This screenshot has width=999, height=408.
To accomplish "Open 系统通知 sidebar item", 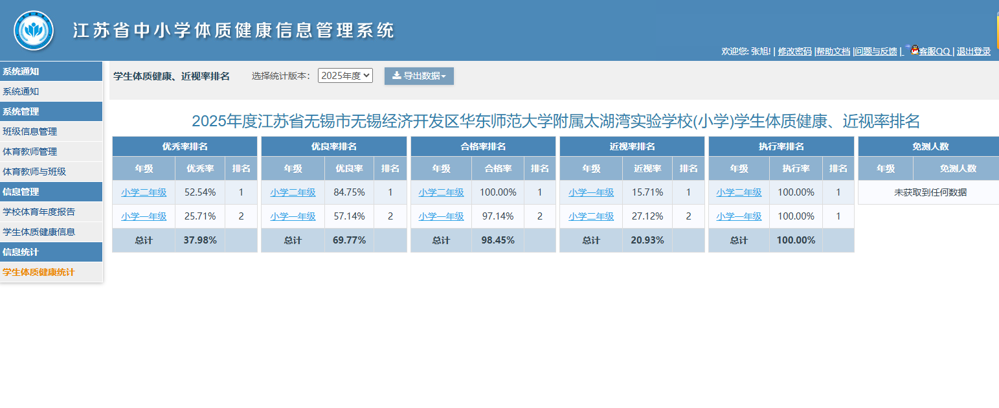I will 51,92.
